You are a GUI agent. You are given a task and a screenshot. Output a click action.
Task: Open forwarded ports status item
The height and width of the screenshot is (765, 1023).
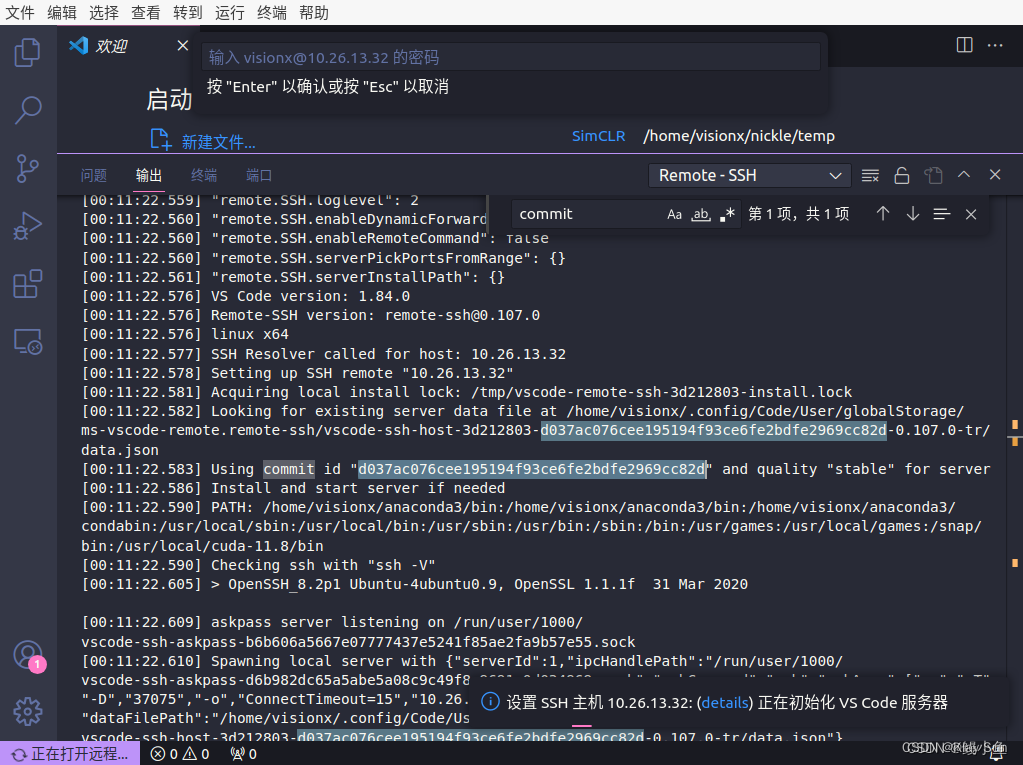[x=244, y=754]
